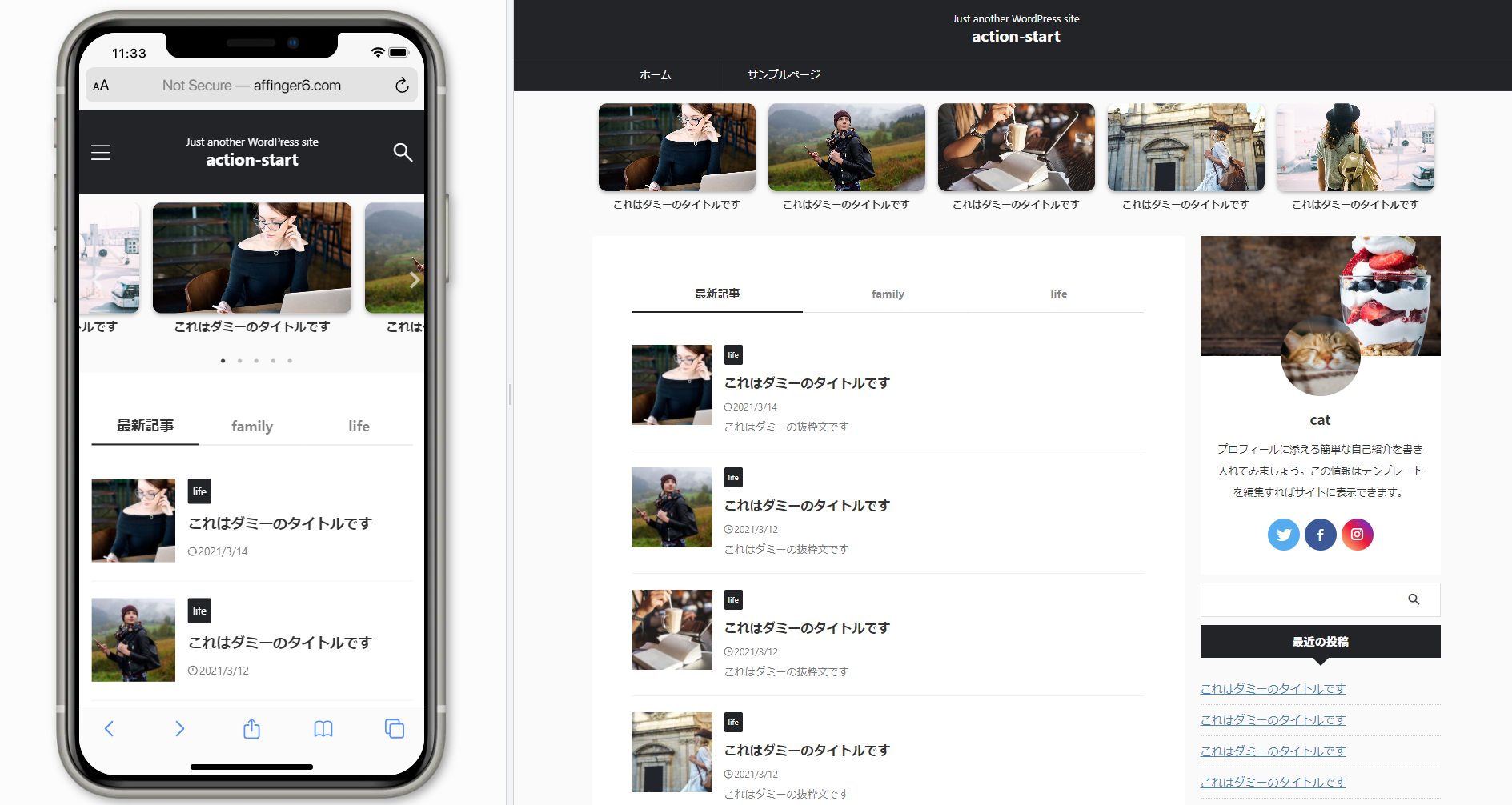Click into the sidebar search field
Viewport: 1512px width, 805px height.
[1297, 599]
